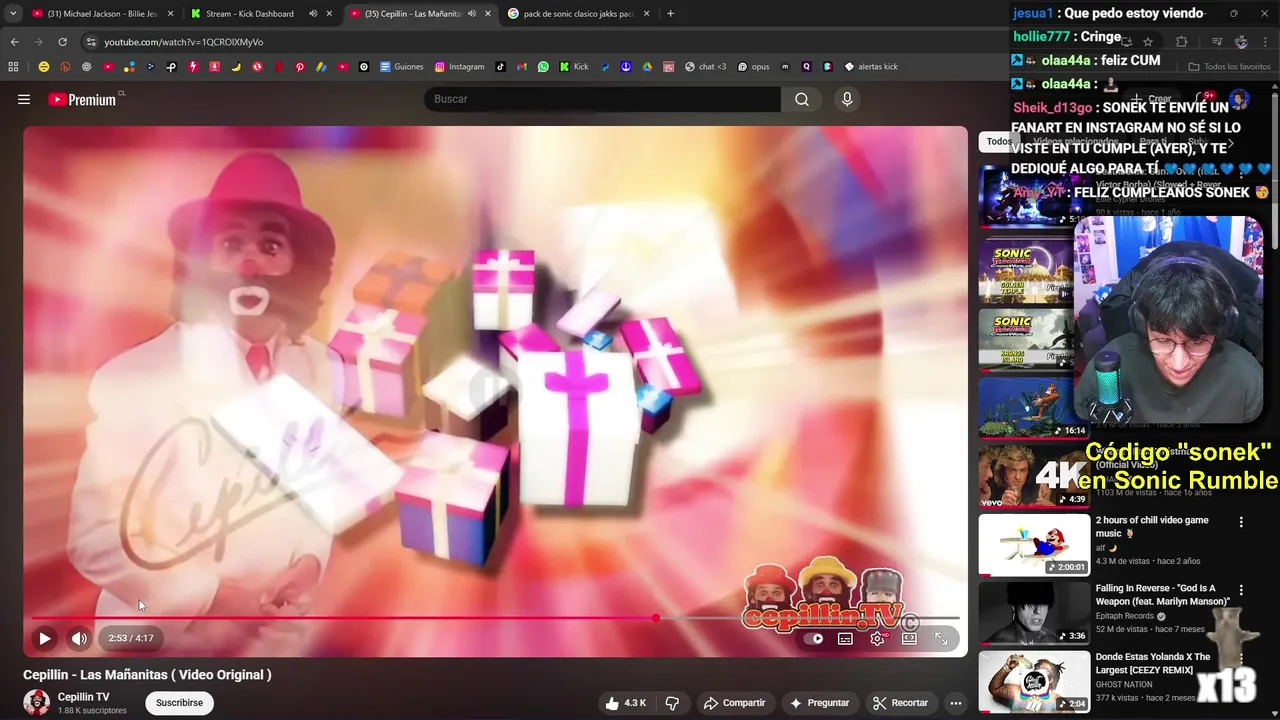Screen dimensions: 1280x720
Task: Subscribe with the Suscribirse button
Action: pos(179,703)
